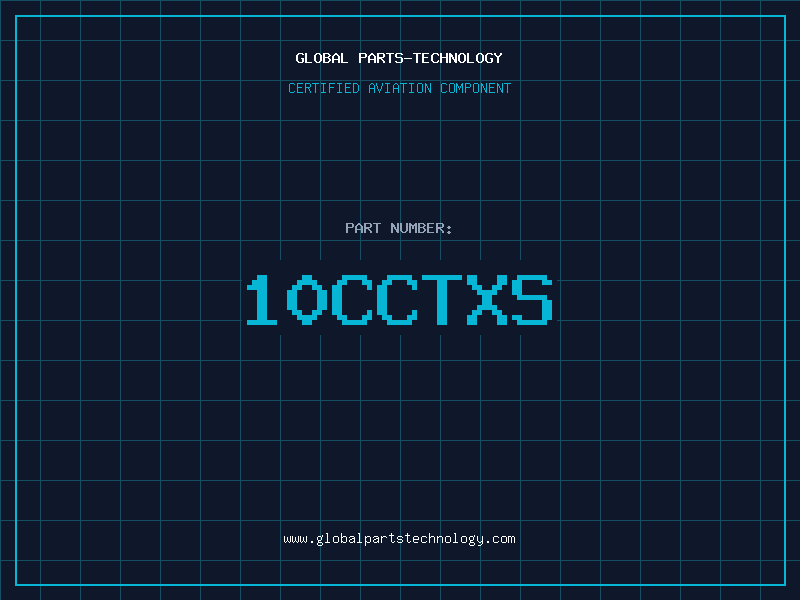Click the 'GLOBAL PARTS-TECHNOLOGY' heading
Screen dimensions: 800x600
399,58
